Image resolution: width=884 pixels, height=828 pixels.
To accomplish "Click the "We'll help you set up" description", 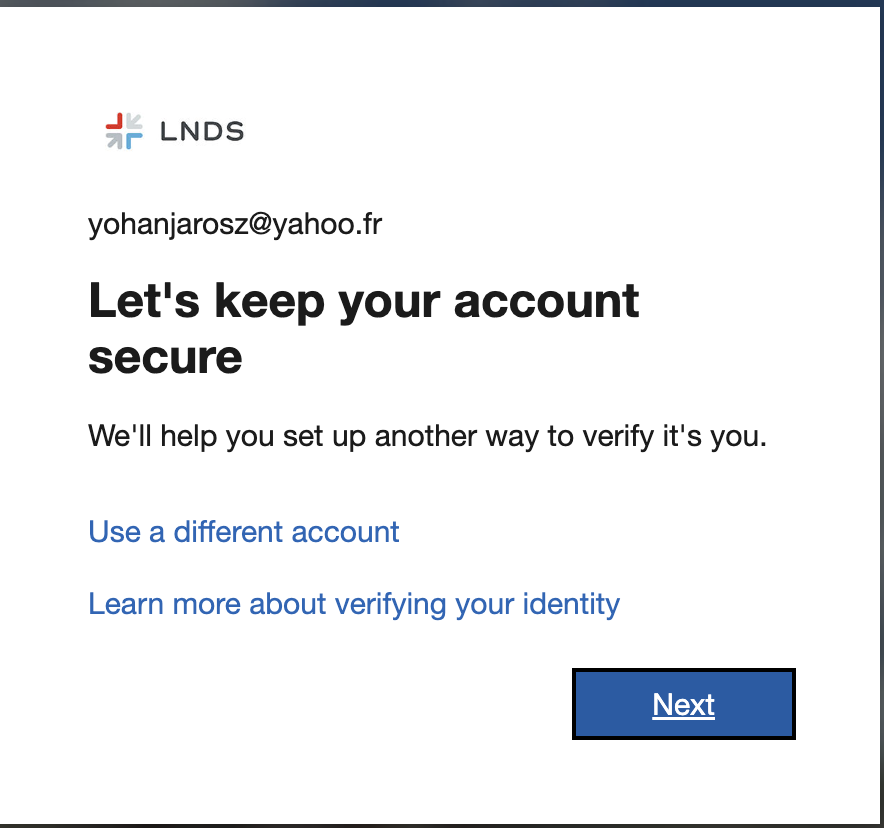I will coord(427,436).
